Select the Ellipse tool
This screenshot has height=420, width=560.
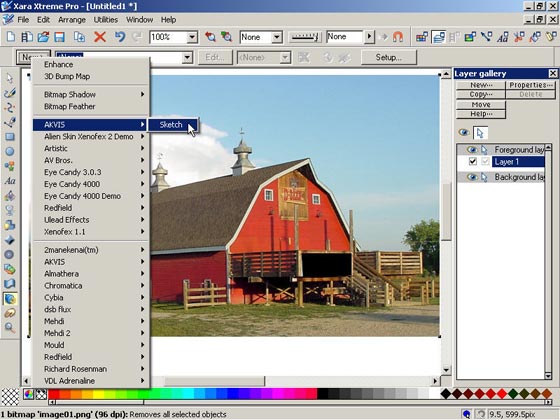pyautogui.click(x=10, y=151)
